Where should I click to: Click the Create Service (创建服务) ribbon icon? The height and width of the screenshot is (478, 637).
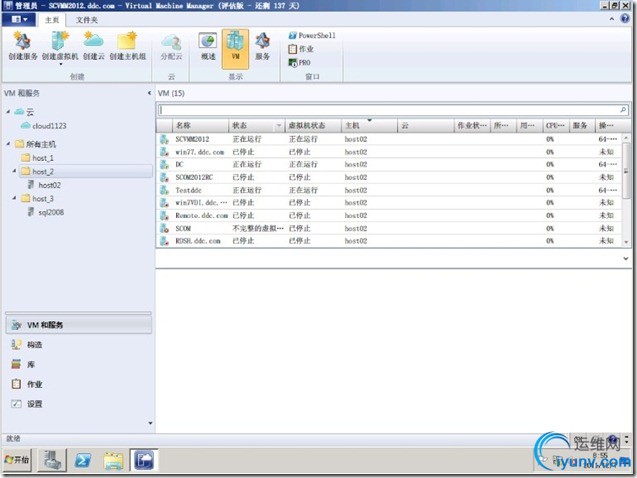coord(23,46)
